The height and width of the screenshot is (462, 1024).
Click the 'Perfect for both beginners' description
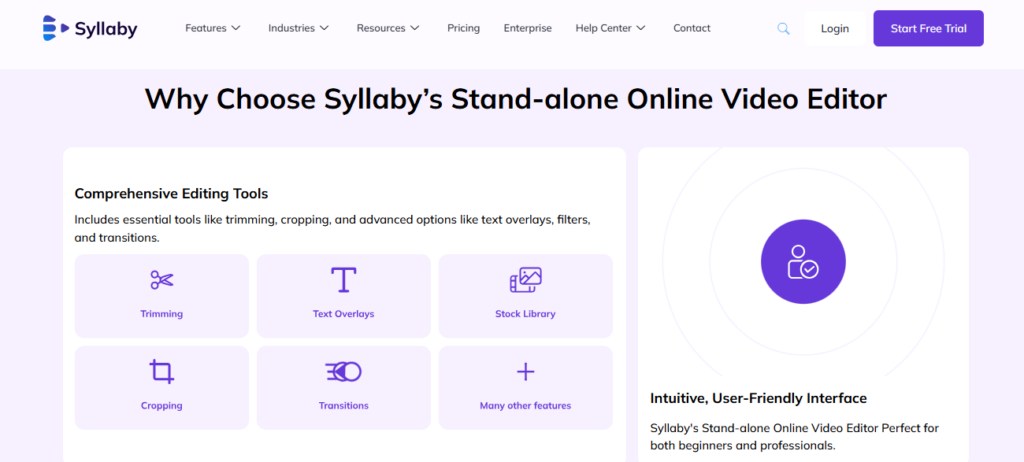(794, 437)
